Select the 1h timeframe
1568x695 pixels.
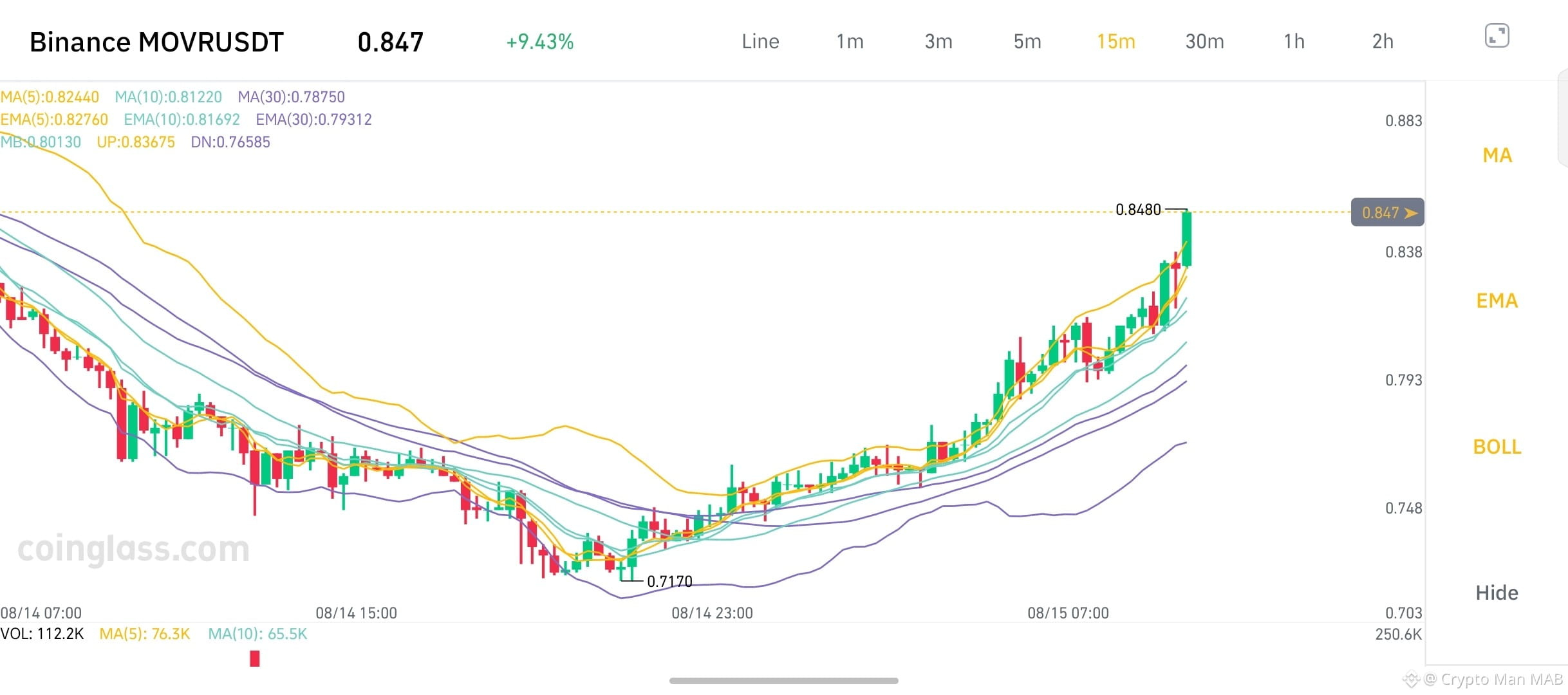point(1294,42)
